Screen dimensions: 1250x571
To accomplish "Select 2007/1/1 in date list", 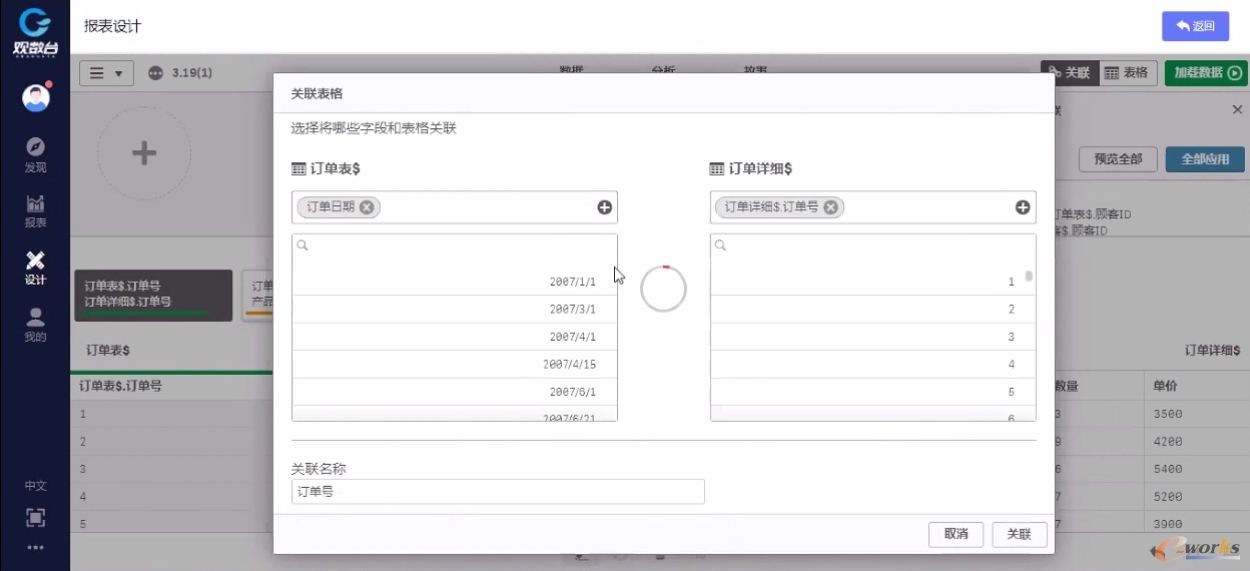I will point(455,282).
